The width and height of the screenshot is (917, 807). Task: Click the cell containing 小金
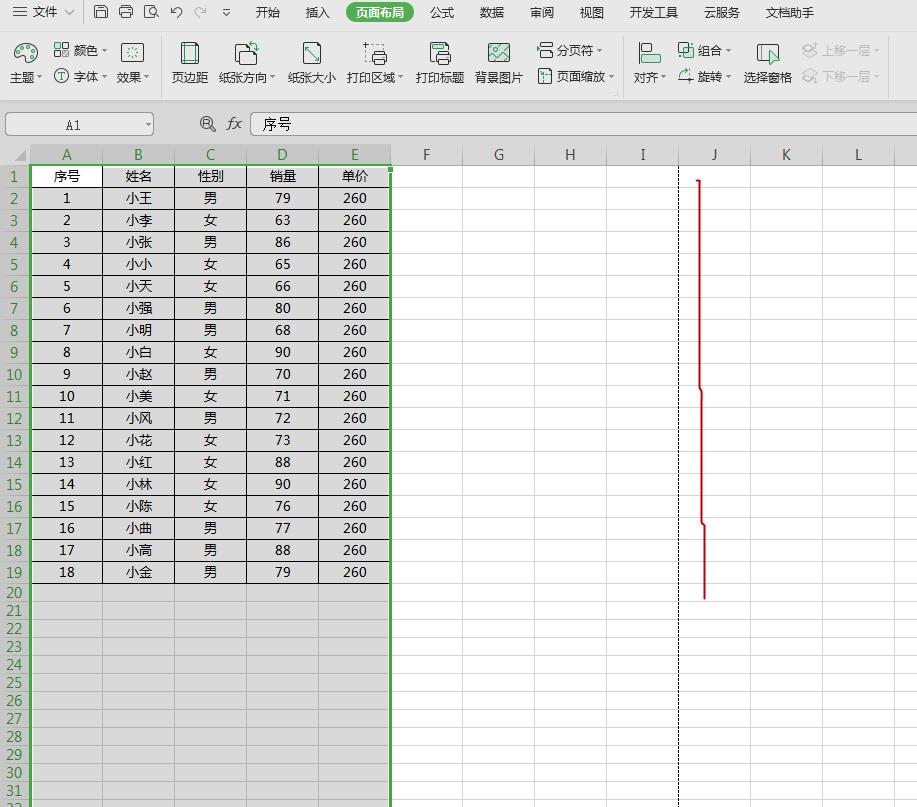[139, 572]
